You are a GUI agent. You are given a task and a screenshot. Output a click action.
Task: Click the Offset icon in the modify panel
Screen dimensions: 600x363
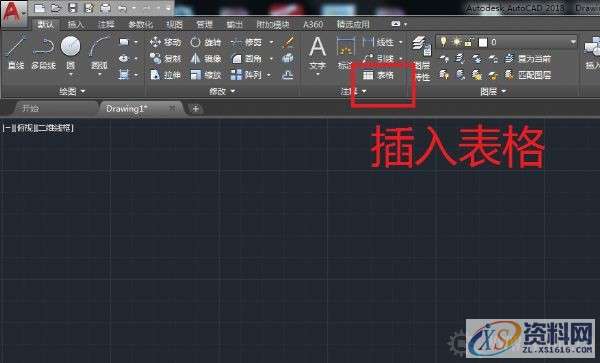(288, 75)
